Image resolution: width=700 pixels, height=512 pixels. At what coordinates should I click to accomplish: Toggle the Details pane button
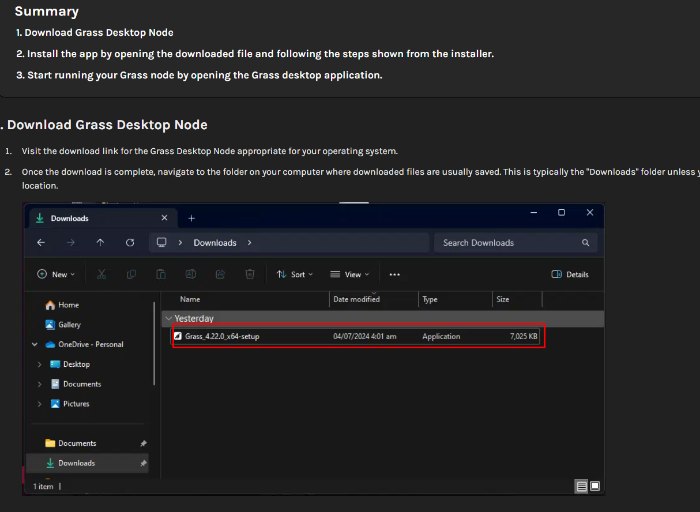570,274
